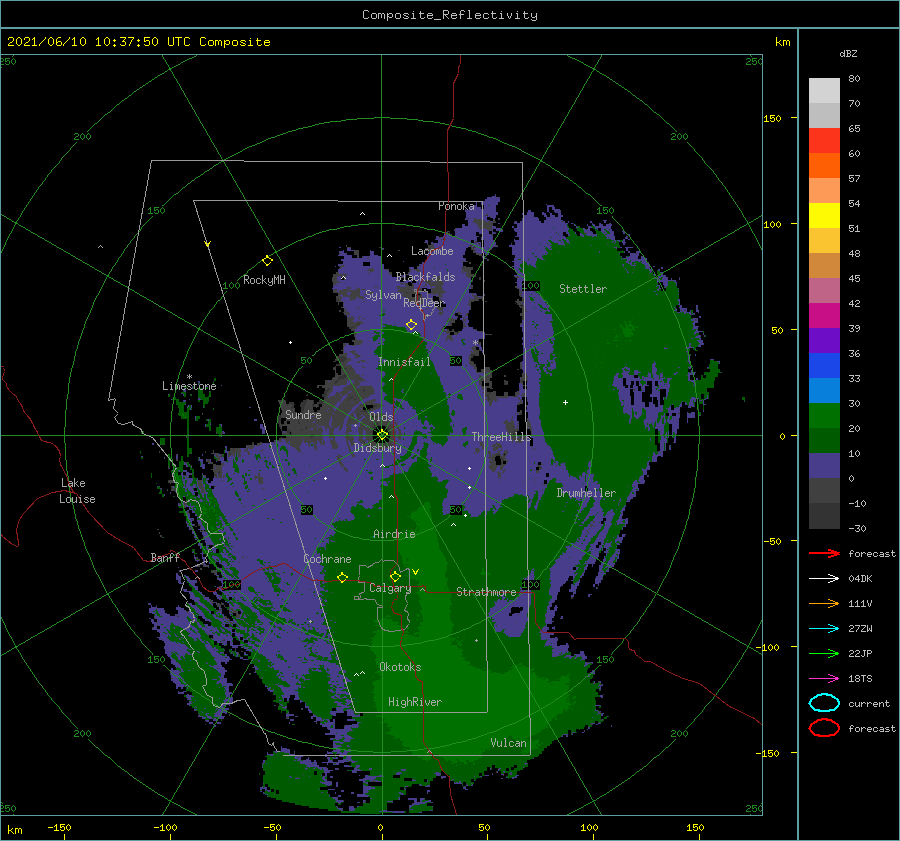Image resolution: width=900 pixels, height=841 pixels.
Task: Click the Strathmore town label
Action: pyautogui.click(x=486, y=592)
